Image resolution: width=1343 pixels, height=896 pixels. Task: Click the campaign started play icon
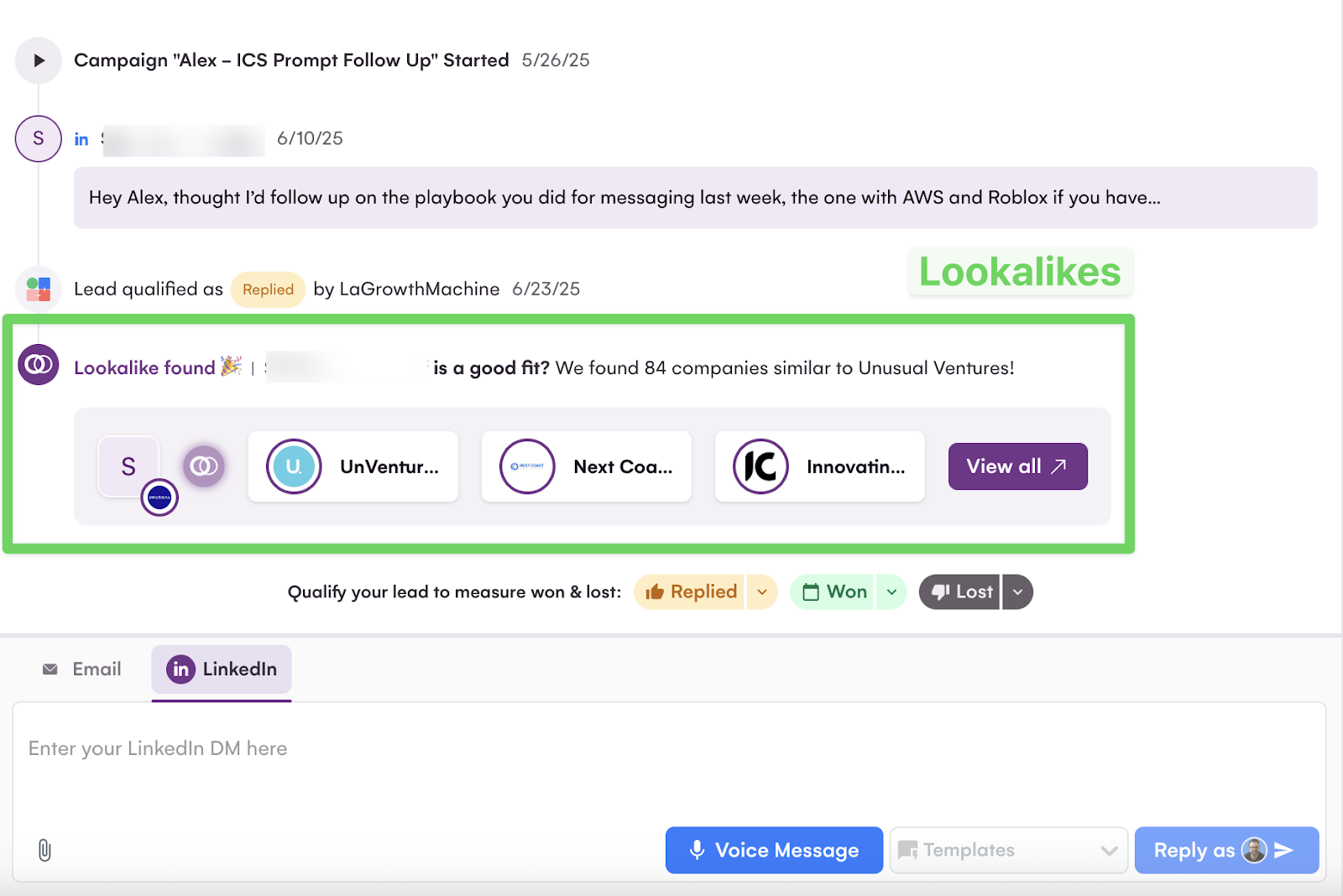(x=39, y=60)
